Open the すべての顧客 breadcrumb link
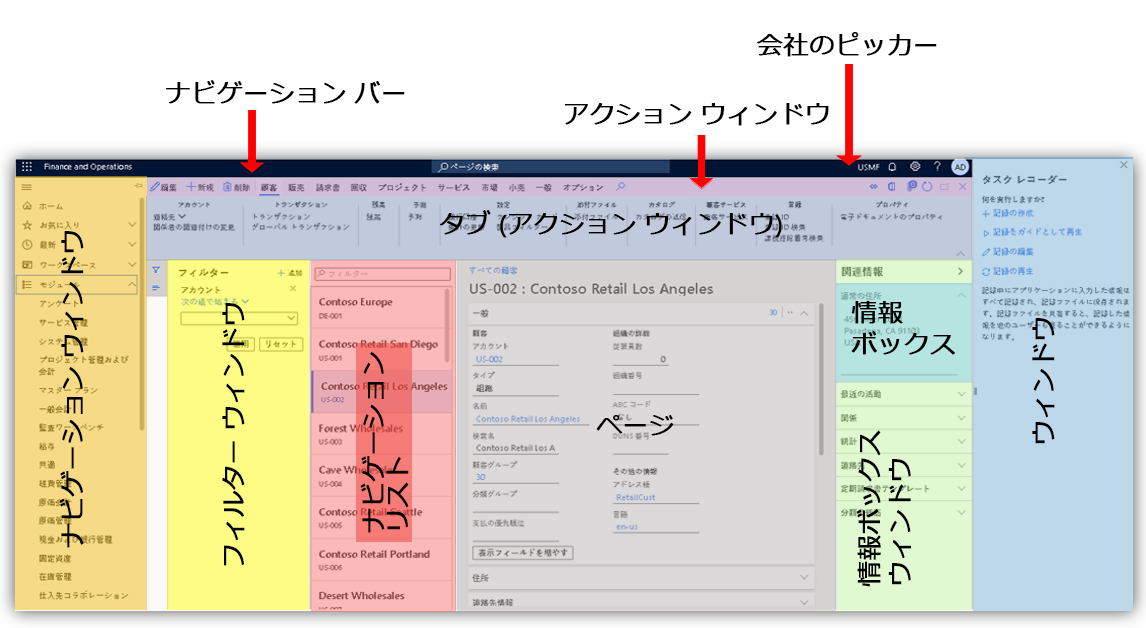 pyautogui.click(x=493, y=271)
